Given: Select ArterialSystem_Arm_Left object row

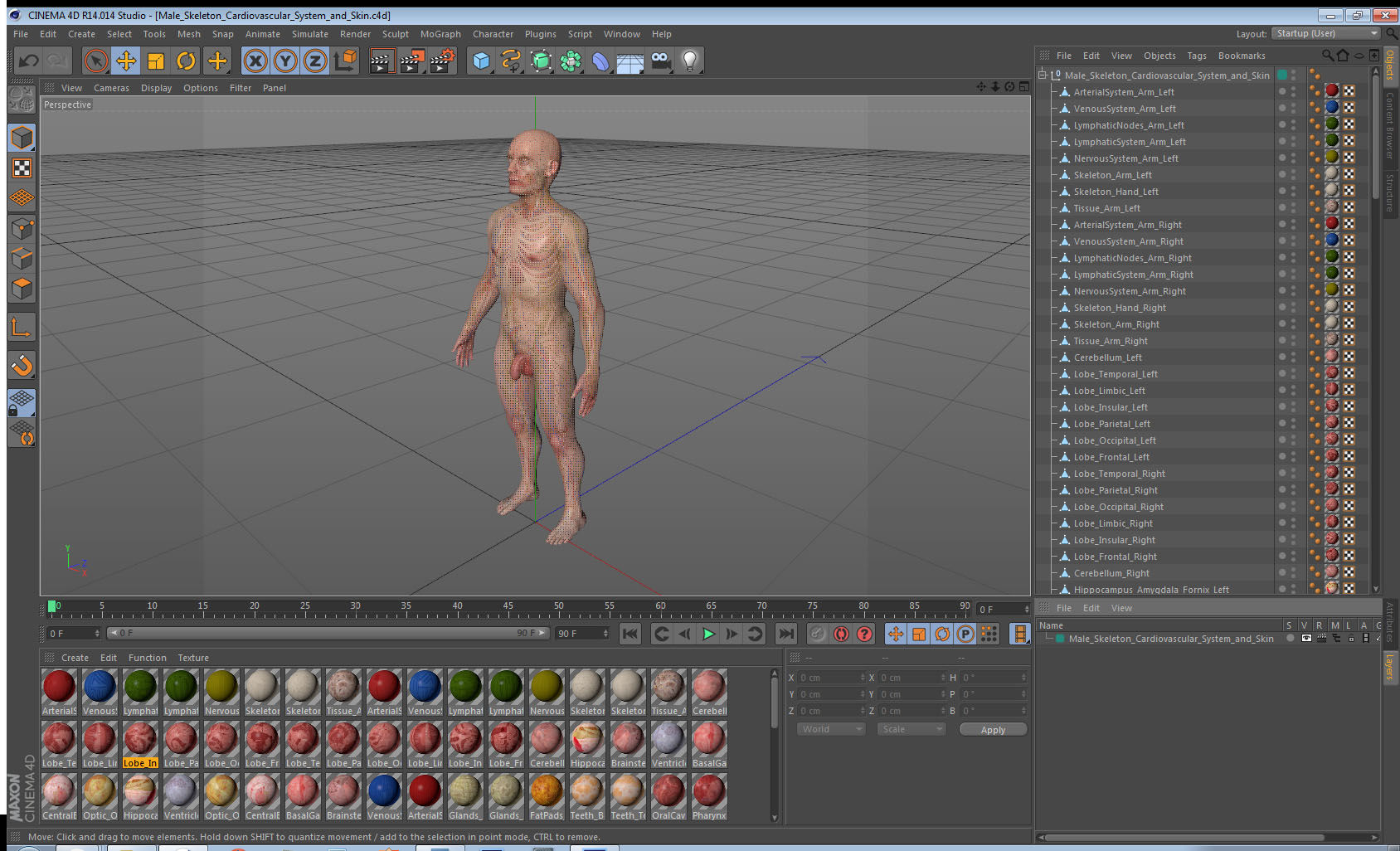Looking at the screenshot, I should [x=1124, y=92].
